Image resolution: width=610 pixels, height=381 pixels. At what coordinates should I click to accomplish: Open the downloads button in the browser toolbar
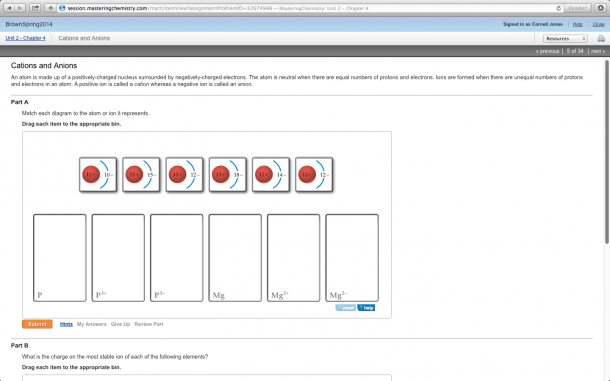pos(601,8)
